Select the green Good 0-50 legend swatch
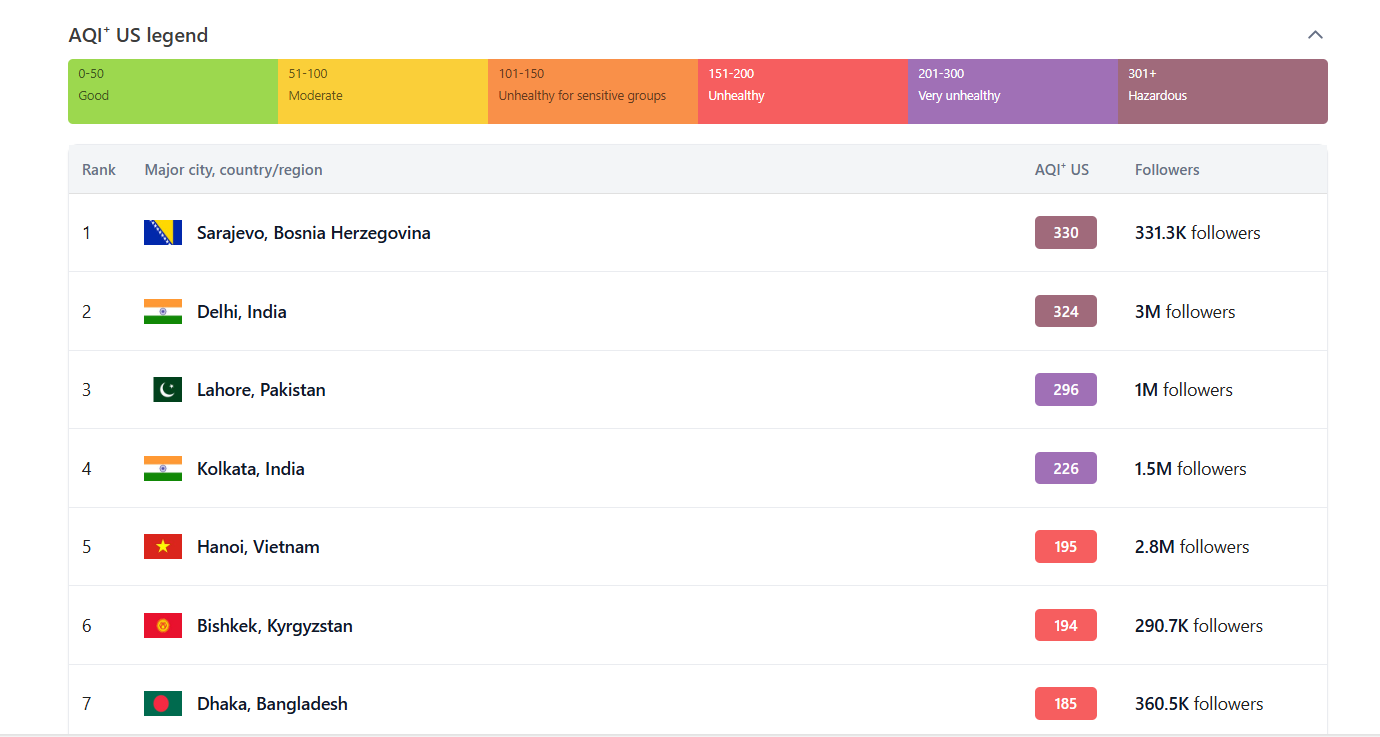The width and height of the screenshot is (1380, 737). coord(173,91)
